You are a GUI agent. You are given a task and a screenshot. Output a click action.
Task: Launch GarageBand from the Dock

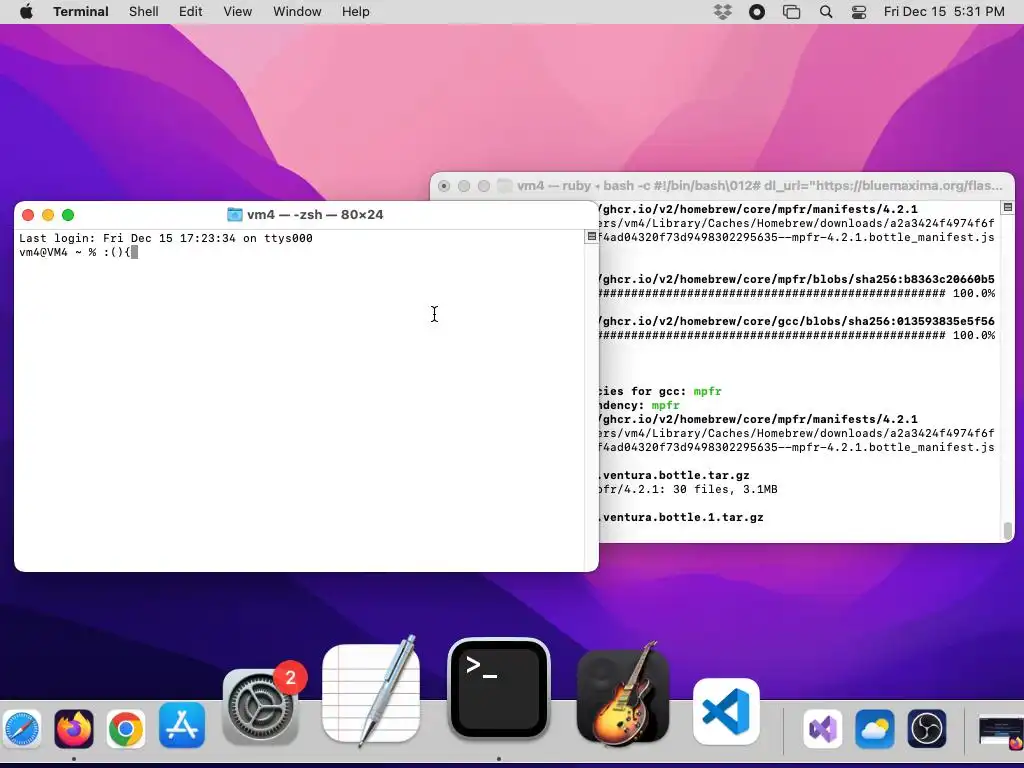[623, 696]
